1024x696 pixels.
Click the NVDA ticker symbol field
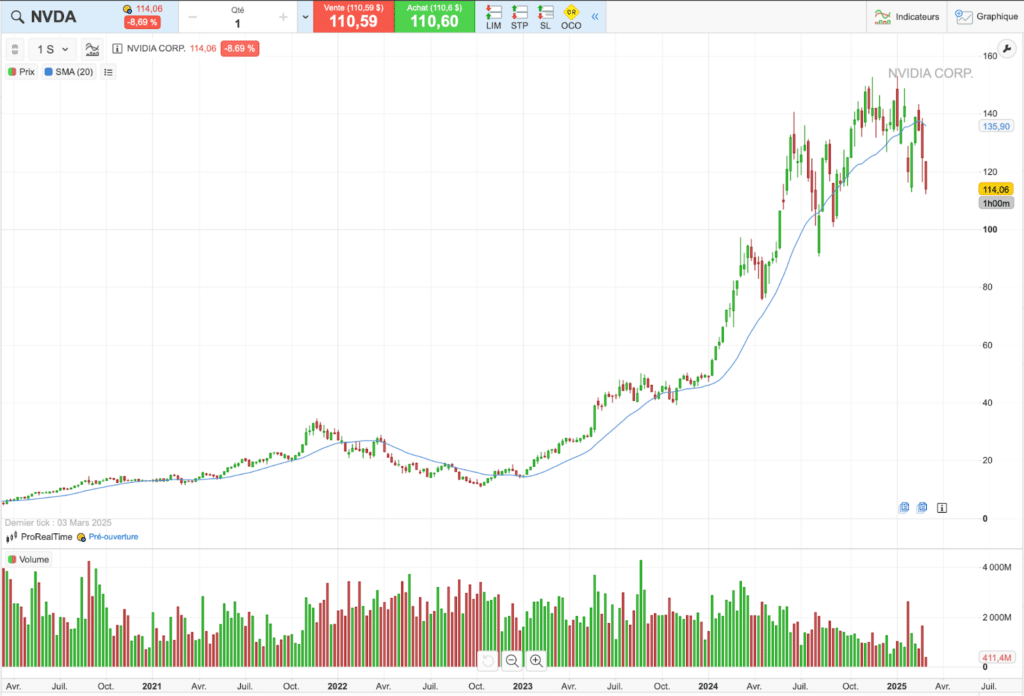click(54, 17)
